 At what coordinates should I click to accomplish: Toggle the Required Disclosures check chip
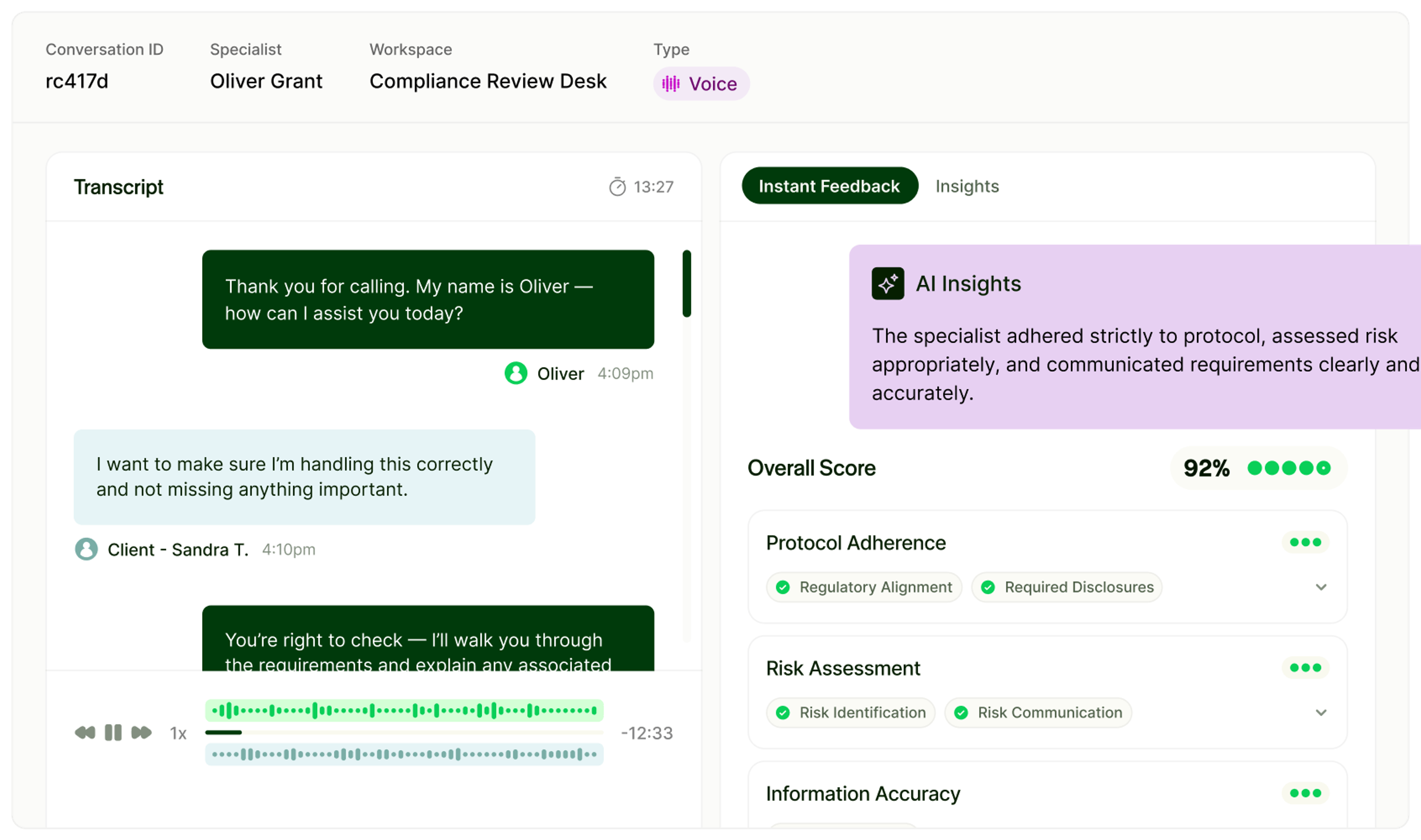[1067, 587]
